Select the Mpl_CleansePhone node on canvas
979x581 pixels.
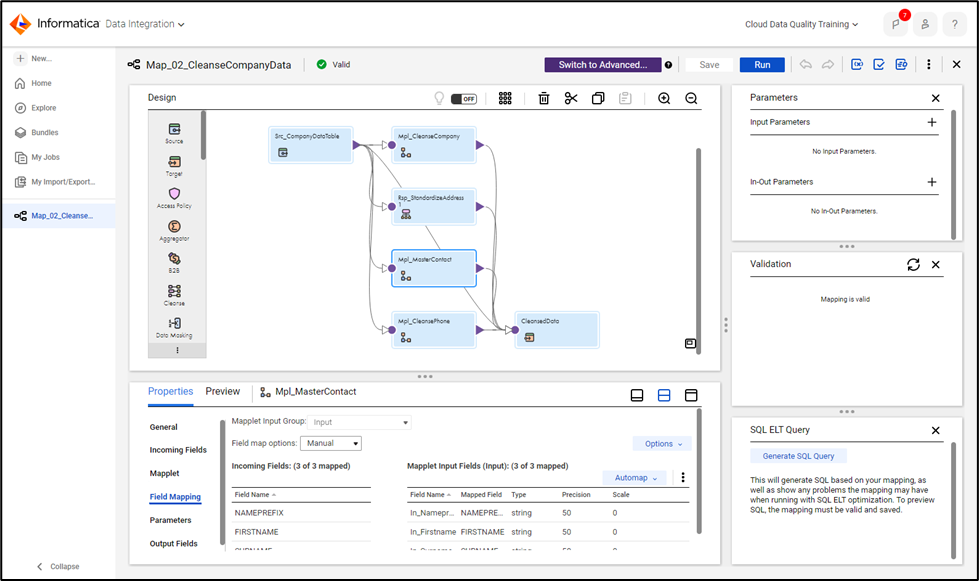tap(434, 330)
